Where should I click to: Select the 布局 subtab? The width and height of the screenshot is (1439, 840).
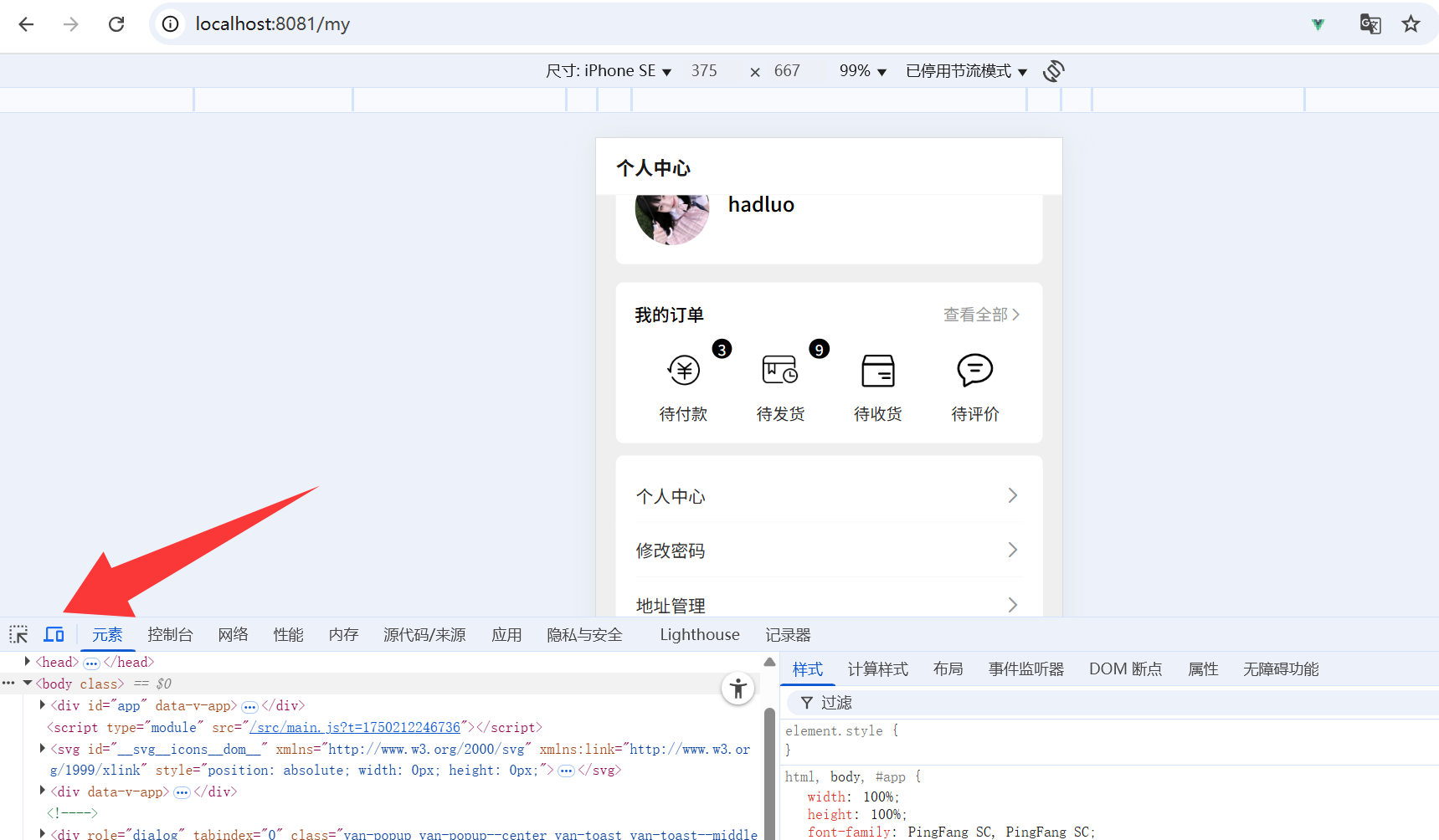coord(948,669)
